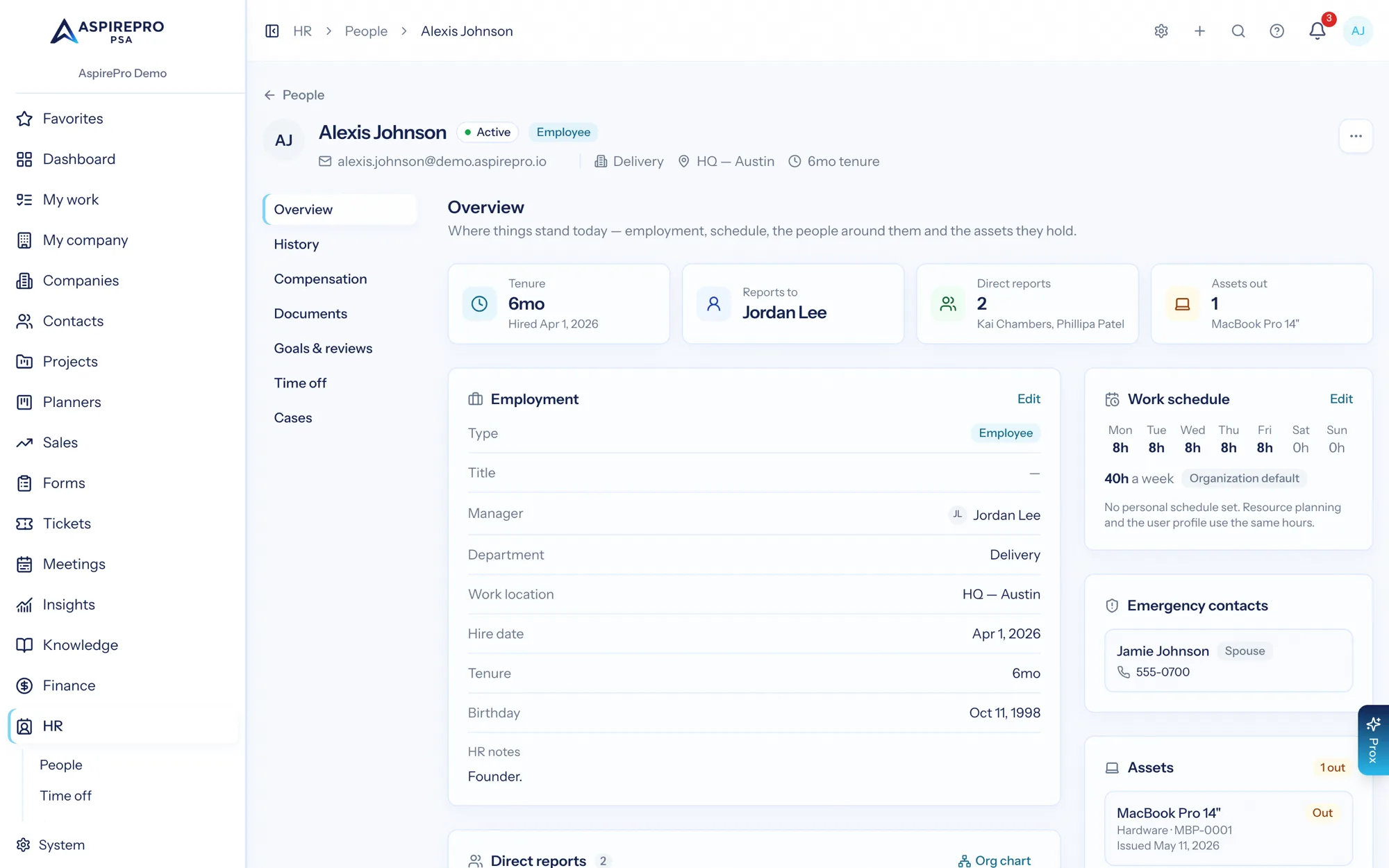Click People in the breadcrumb
Viewport: 1389px width, 868px height.
(366, 31)
